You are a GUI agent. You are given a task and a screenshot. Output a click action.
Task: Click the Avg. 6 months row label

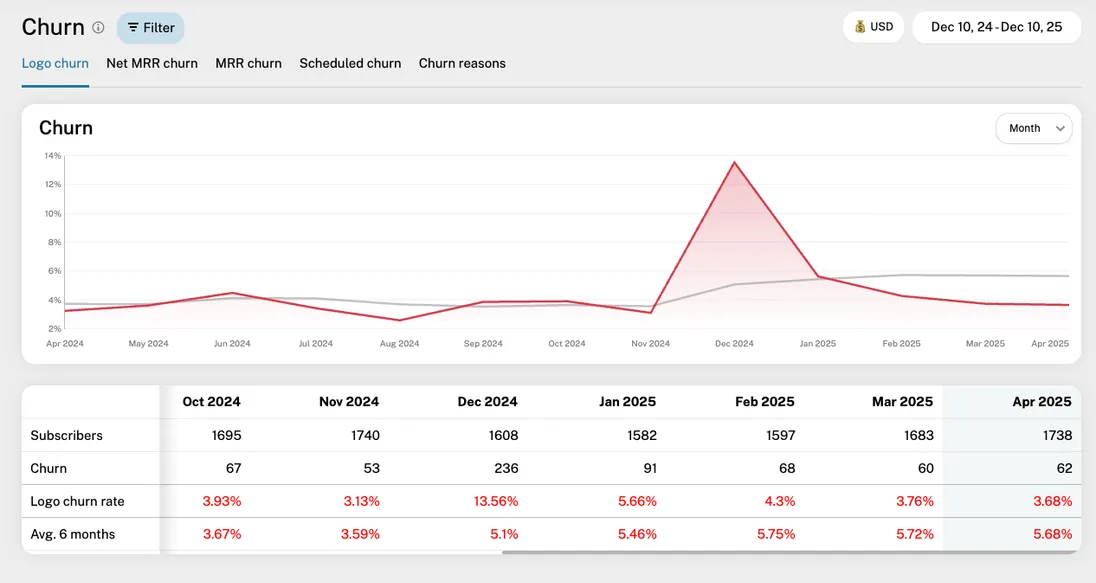[x=74, y=533]
